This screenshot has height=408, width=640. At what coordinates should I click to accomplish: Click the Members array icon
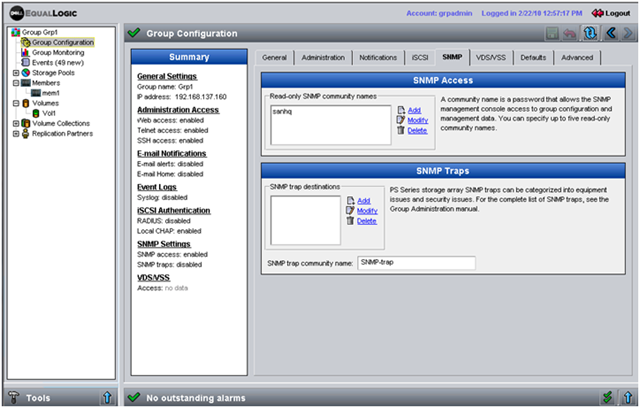25,83
